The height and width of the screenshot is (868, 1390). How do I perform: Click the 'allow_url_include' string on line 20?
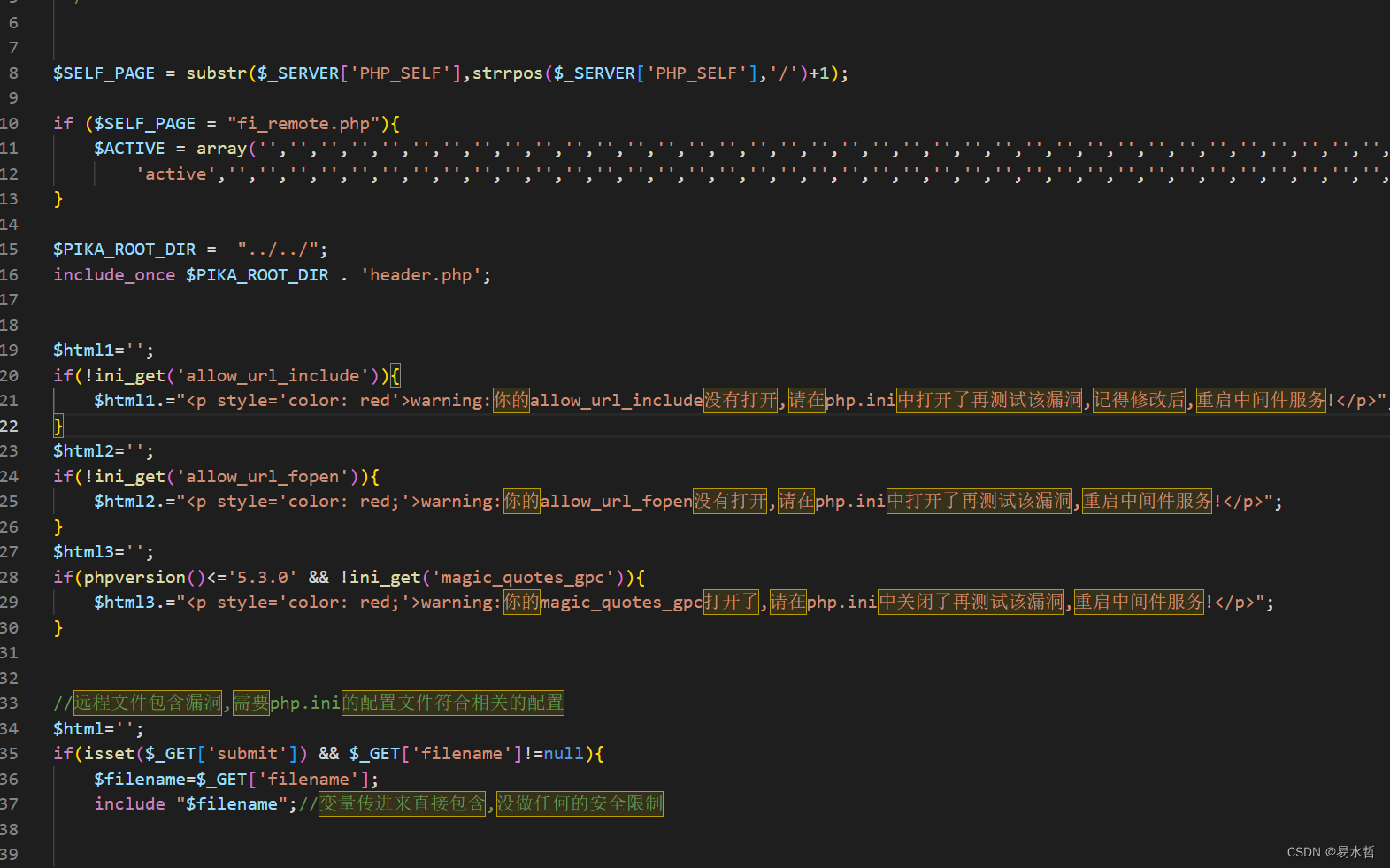click(x=273, y=376)
